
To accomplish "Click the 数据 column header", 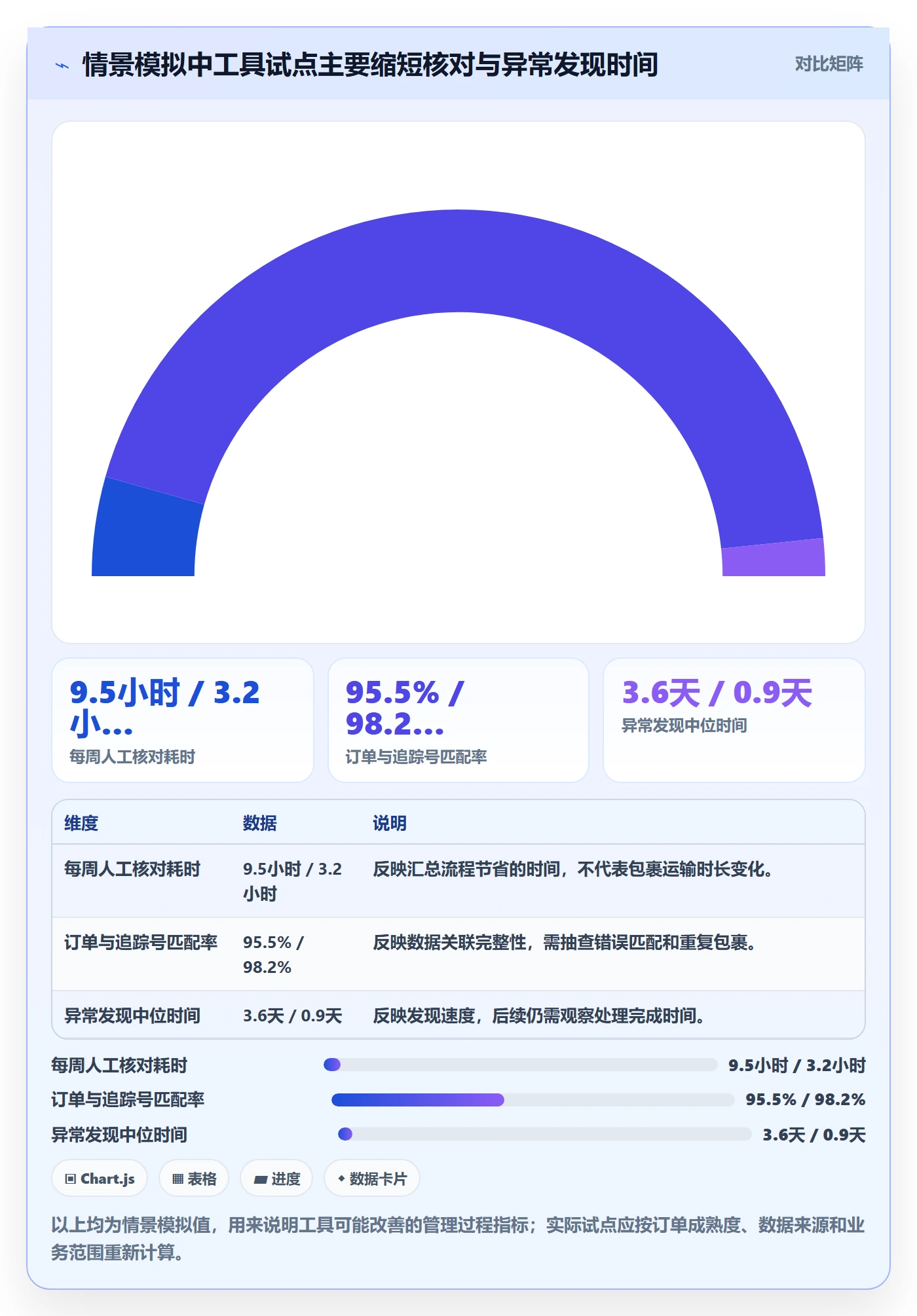I will (x=260, y=823).
